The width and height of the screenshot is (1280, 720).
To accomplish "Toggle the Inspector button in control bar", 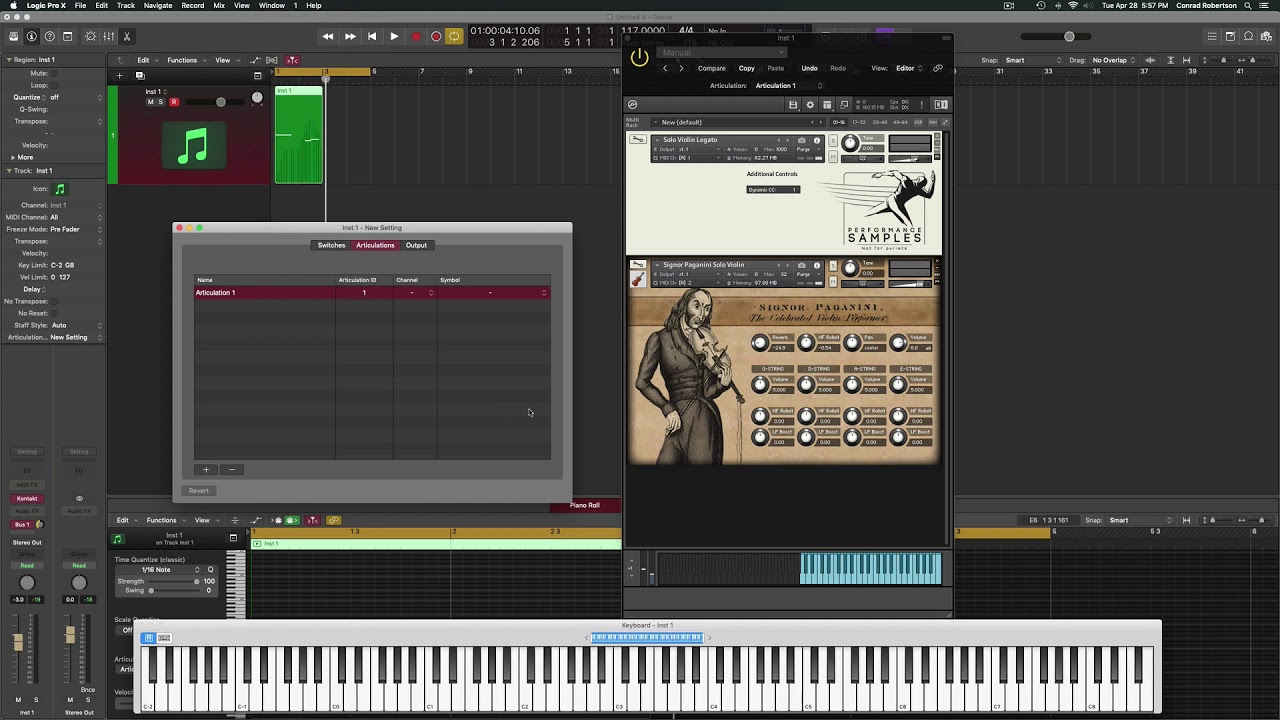I will (x=31, y=37).
